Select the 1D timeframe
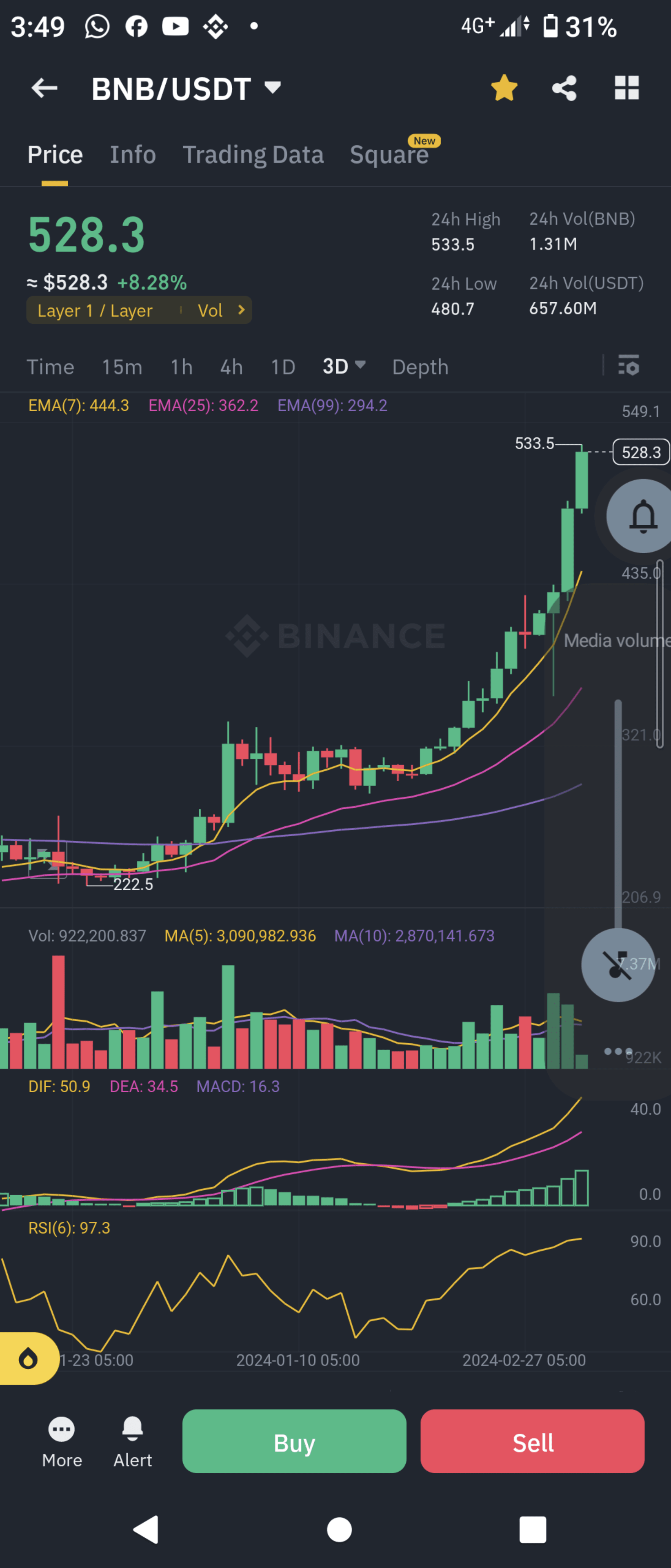The width and height of the screenshot is (671, 1568). [282, 366]
